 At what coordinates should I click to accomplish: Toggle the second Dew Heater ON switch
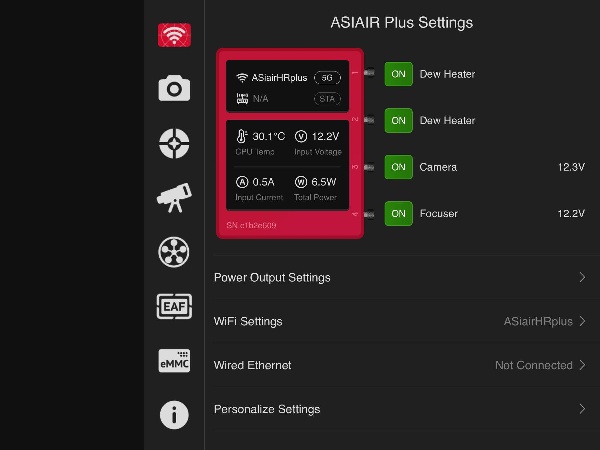398,121
